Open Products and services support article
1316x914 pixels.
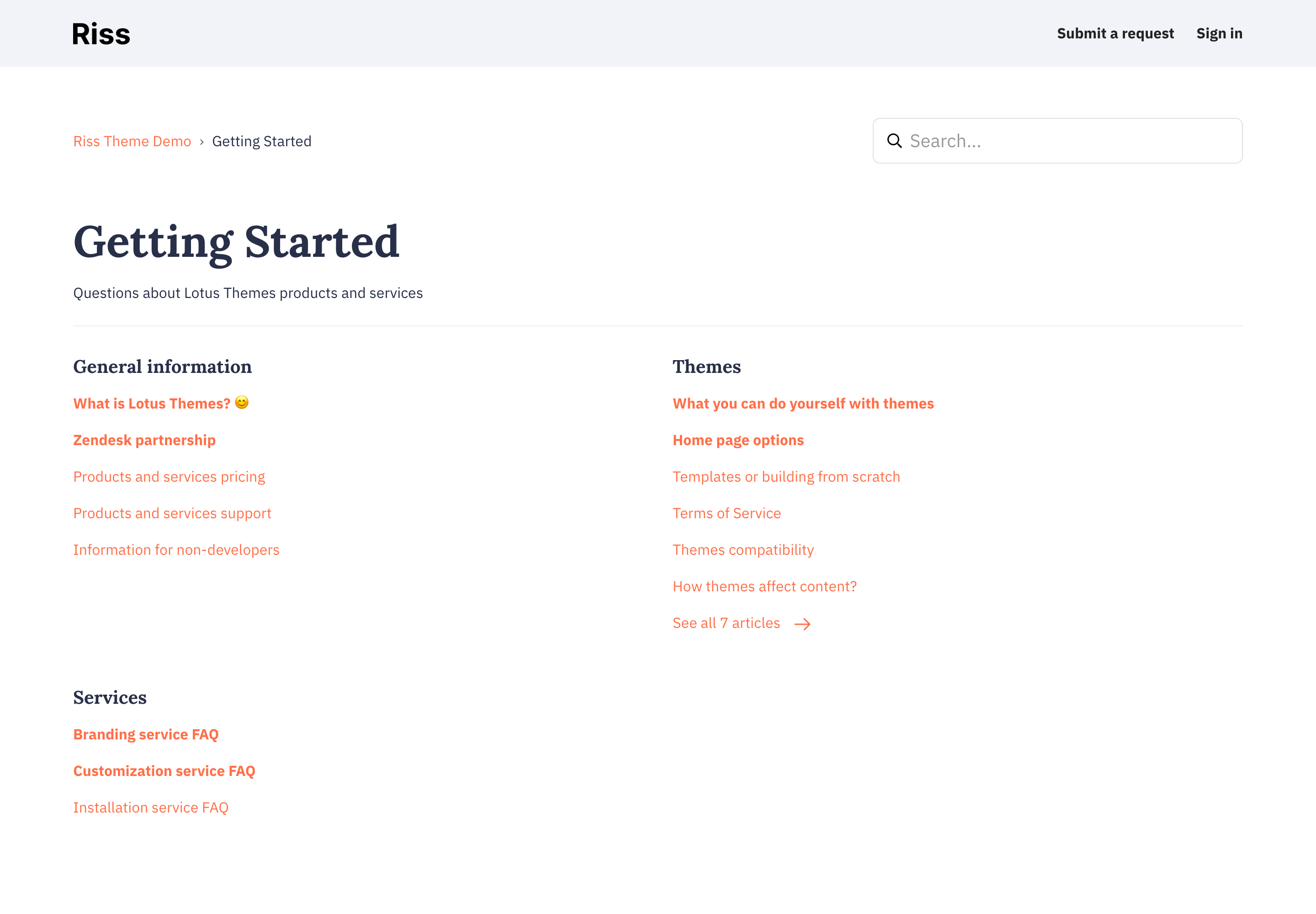(172, 514)
